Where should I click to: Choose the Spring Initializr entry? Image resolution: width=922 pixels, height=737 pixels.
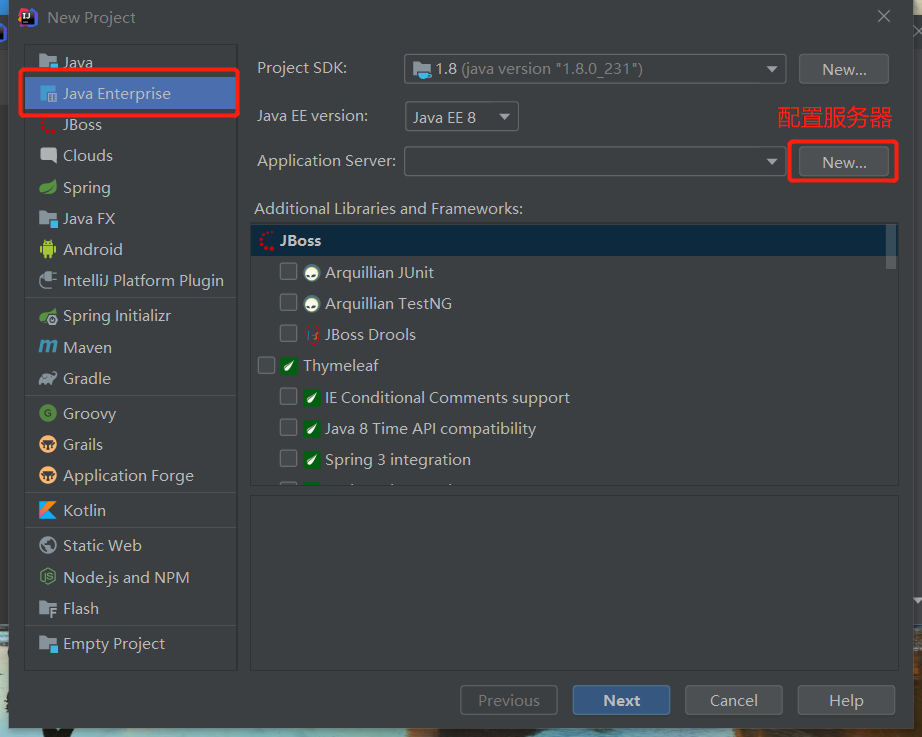[x=130, y=316]
